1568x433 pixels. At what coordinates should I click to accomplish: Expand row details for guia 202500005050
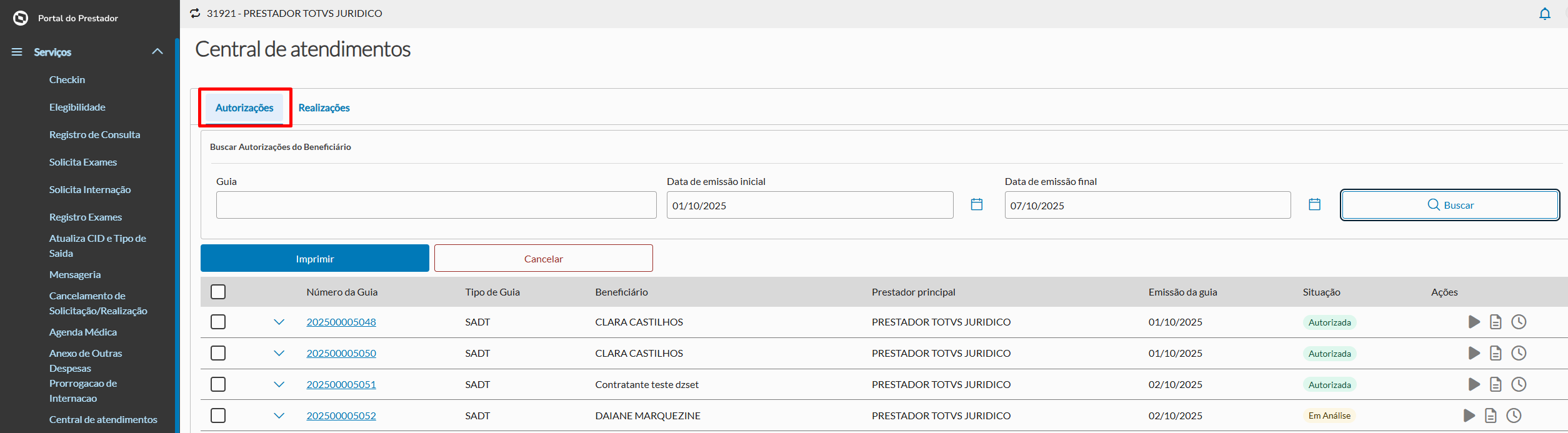[279, 353]
